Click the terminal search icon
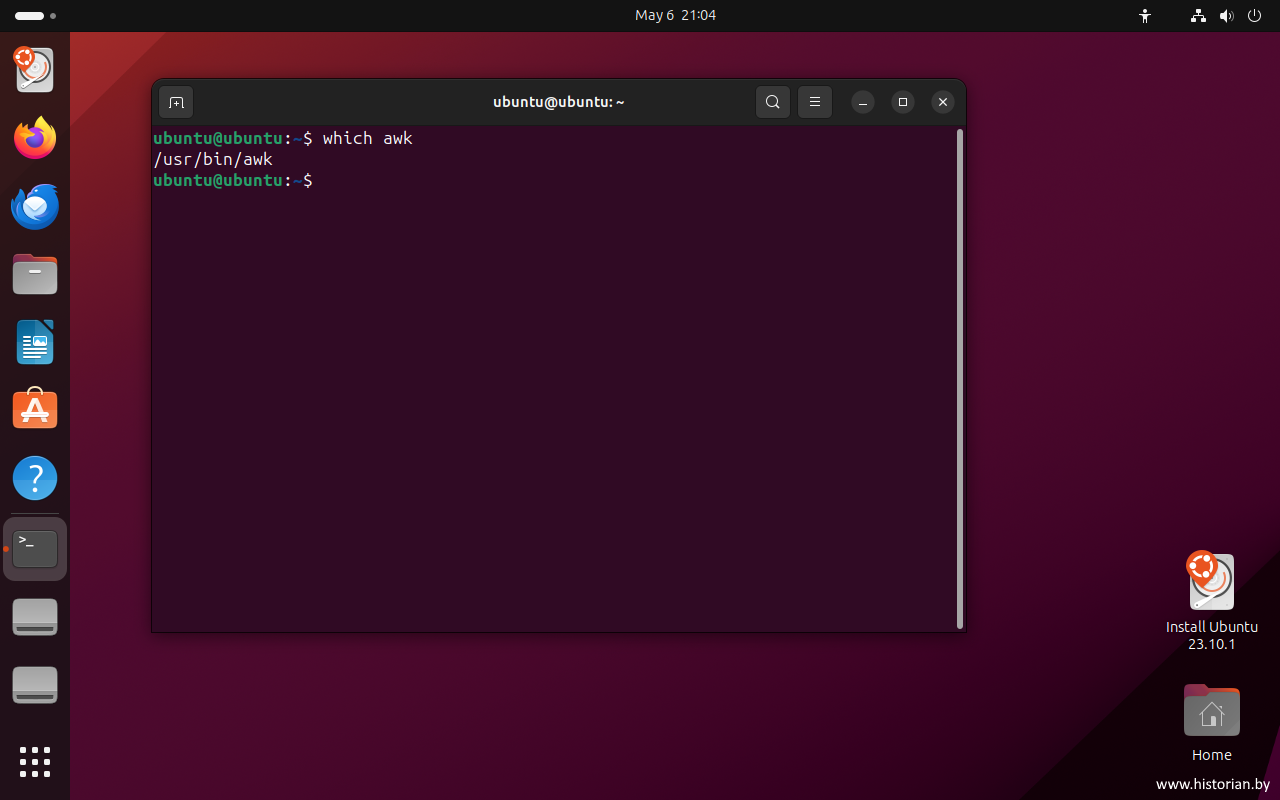Viewport: 1280px width, 800px height. [773, 102]
